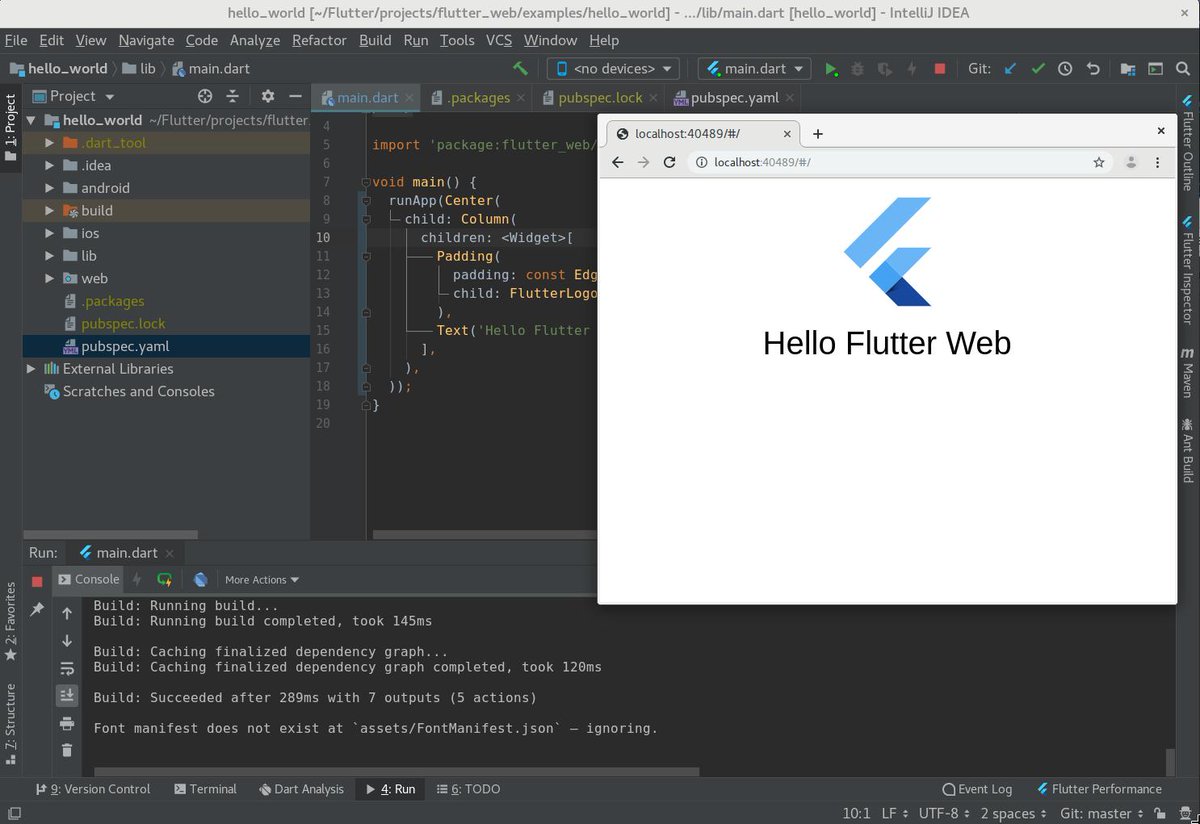Click the Search Everywhere magnifier icon
The height and width of the screenshot is (824, 1200).
[1184, 69]
